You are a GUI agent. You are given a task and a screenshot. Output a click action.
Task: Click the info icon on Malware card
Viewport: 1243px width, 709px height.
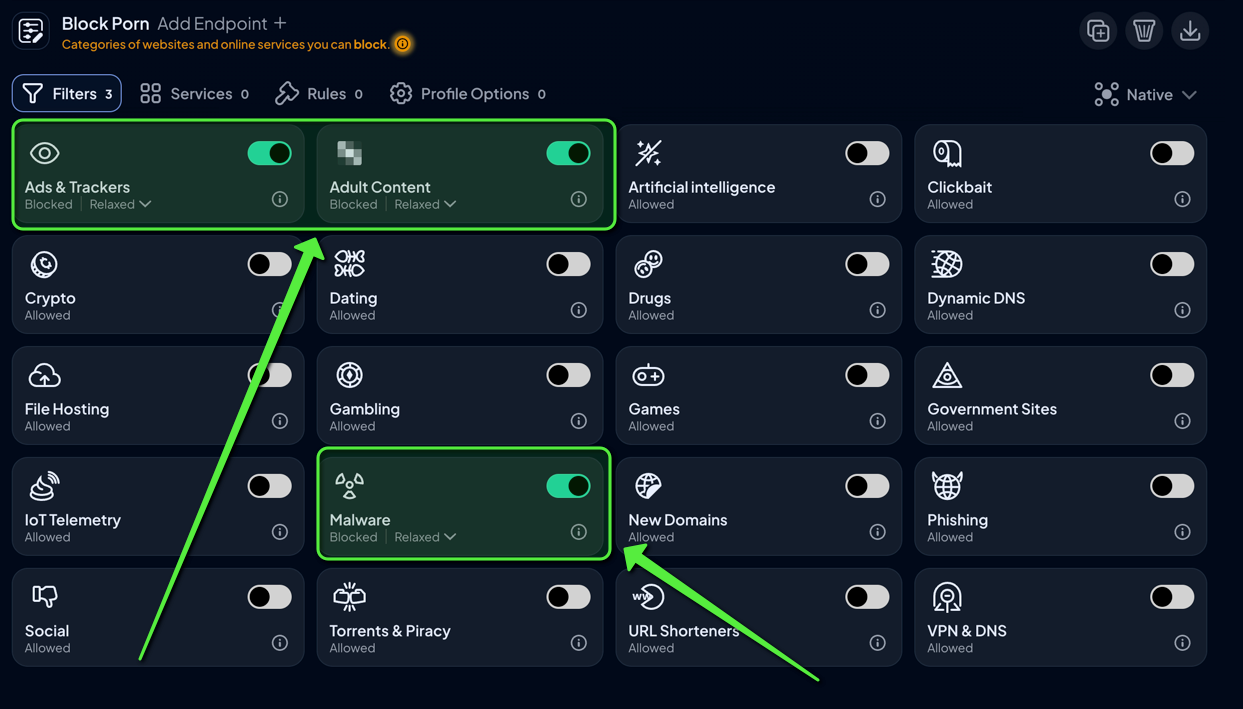[x=578, y=532]
